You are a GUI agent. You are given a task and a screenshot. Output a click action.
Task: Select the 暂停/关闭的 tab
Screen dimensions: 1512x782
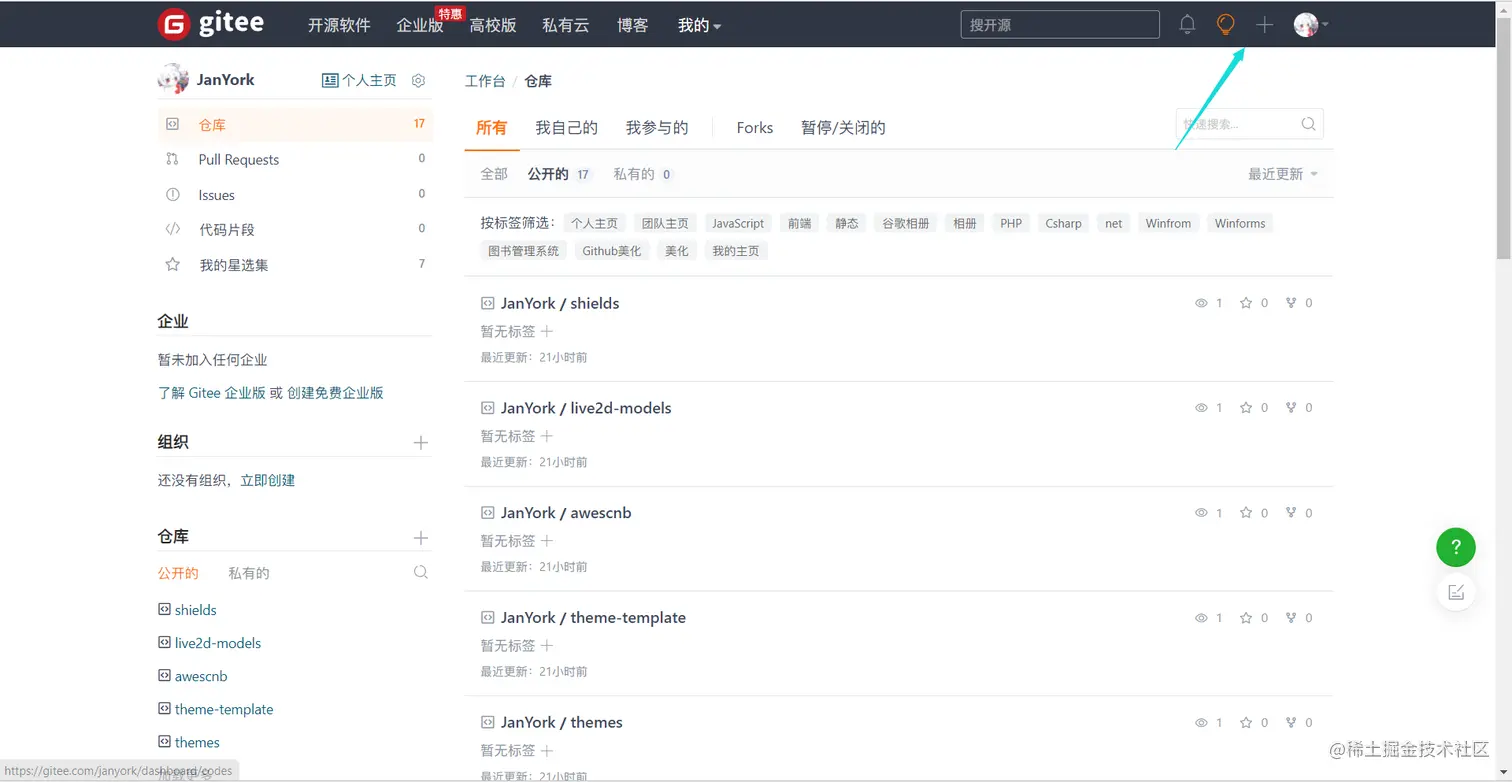[x=843, y=127]
